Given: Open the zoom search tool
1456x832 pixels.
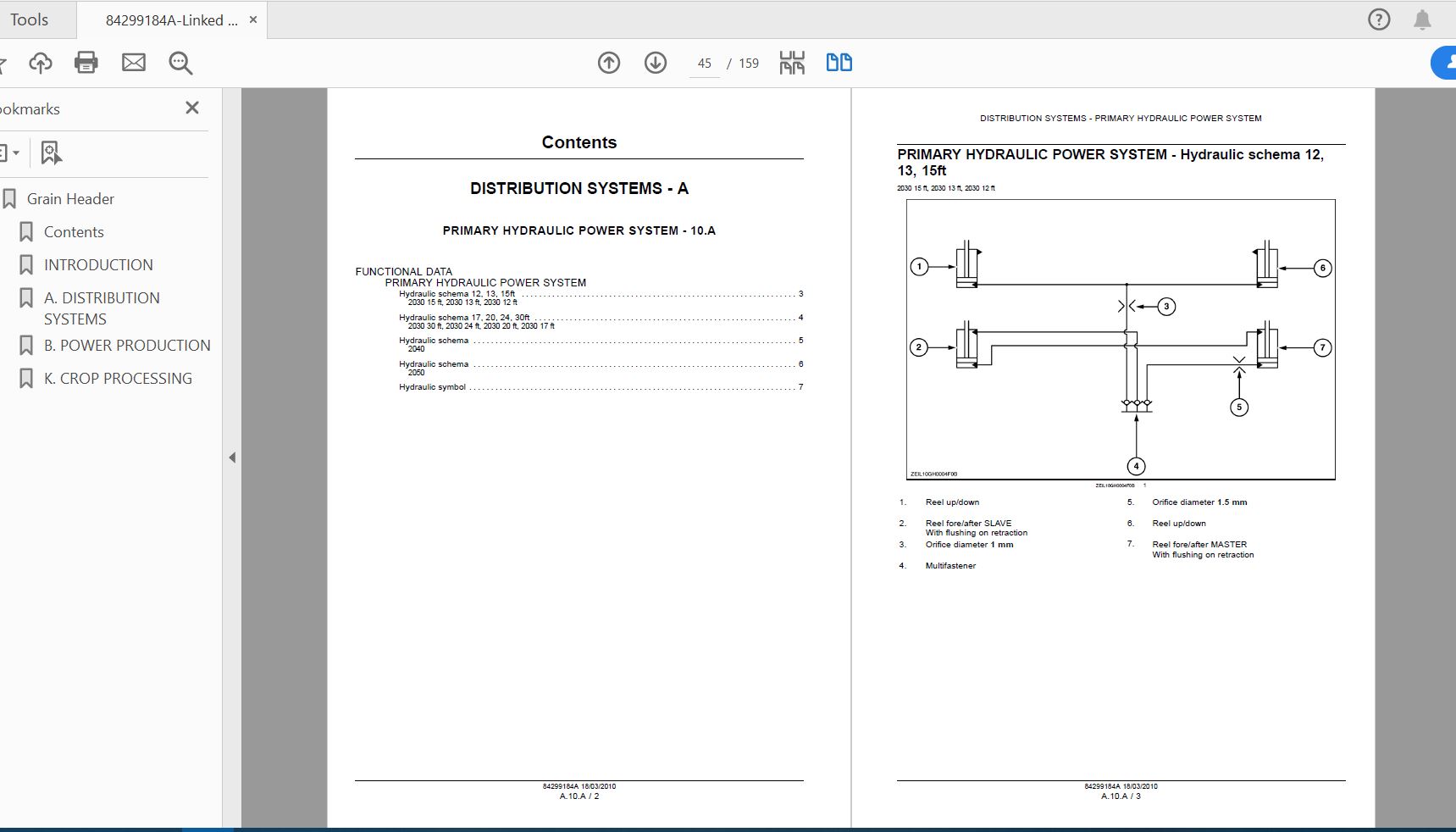Looking at the screenshot, I should 180,63.
